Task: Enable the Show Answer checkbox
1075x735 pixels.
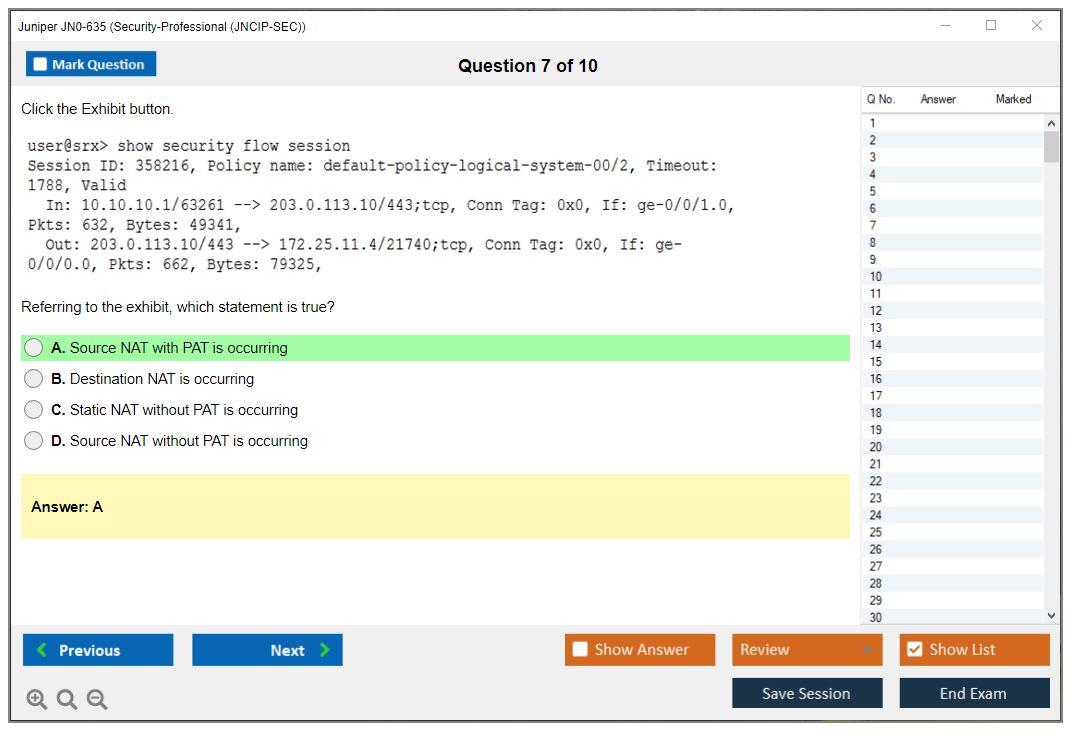Action: [x=580, y=650]
